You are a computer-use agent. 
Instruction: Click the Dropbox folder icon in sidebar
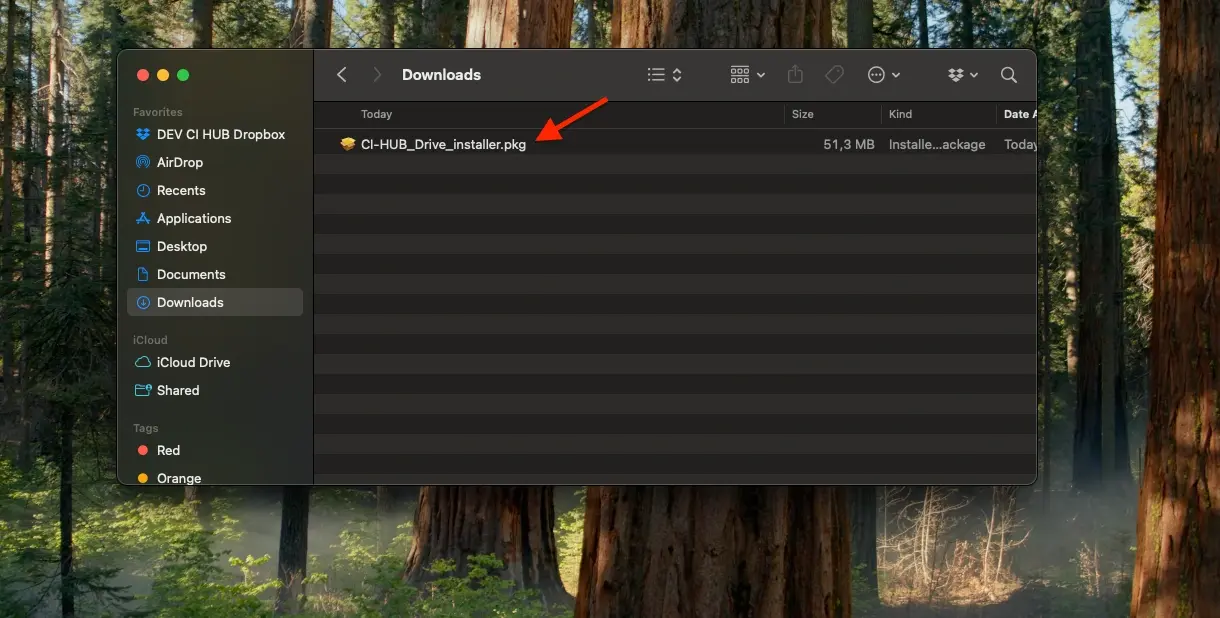pyautogui.click(x=143, y=134)
